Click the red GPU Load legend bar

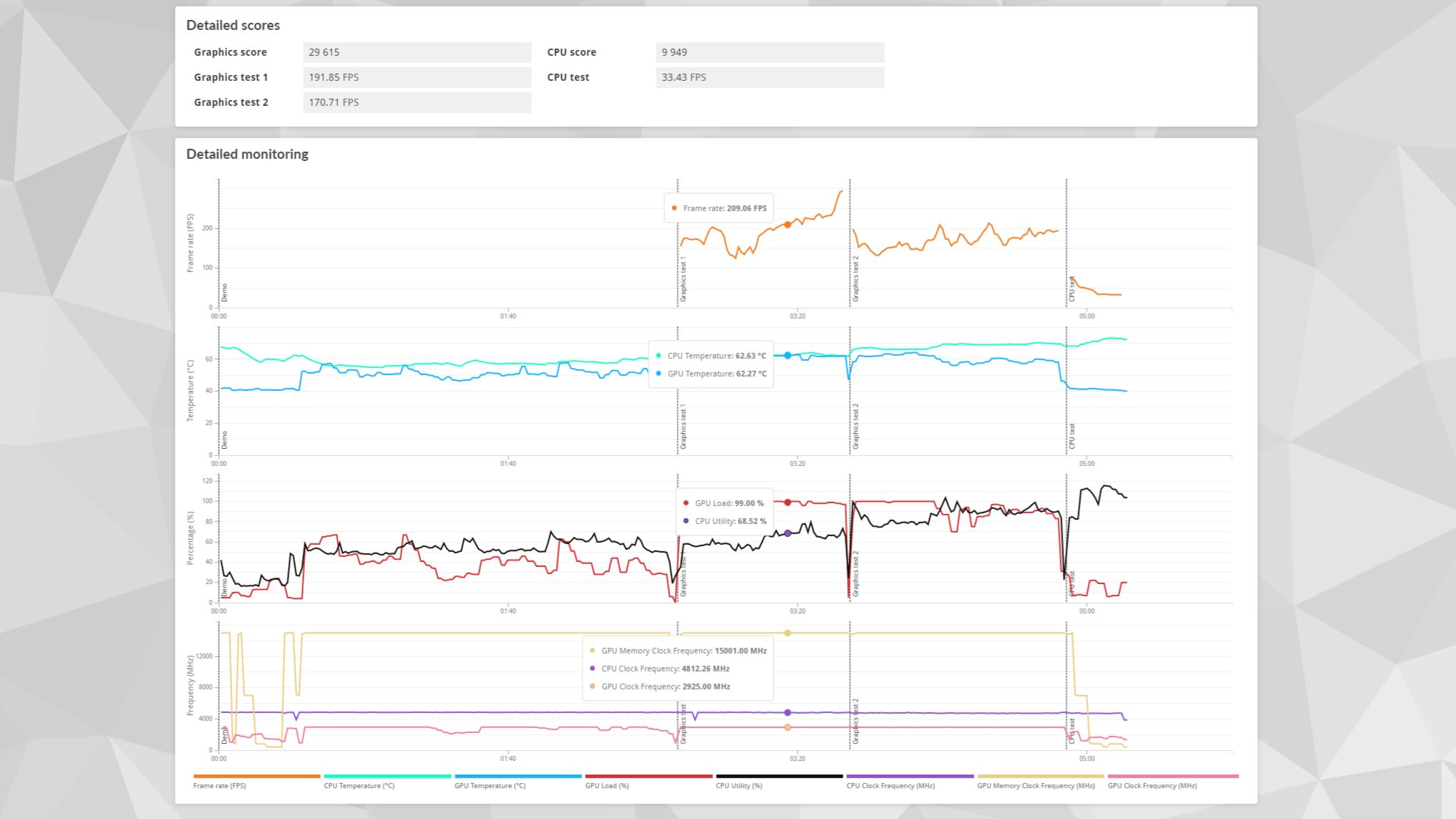point(649,776)
